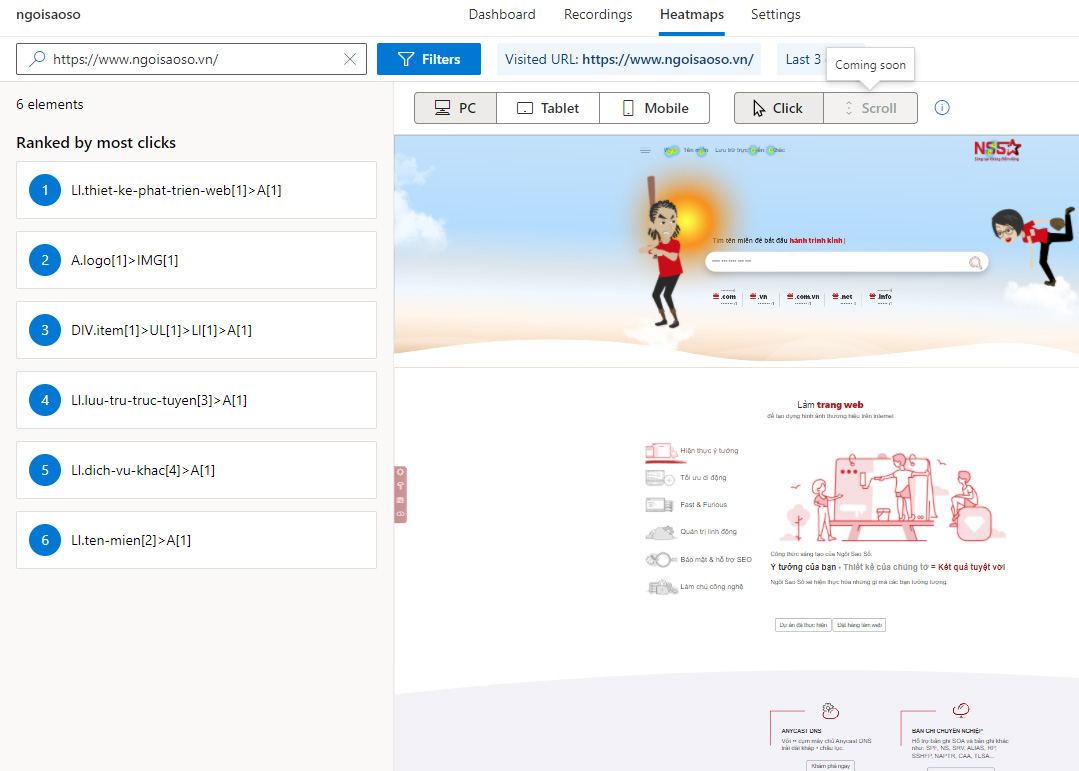
Task: Click the magnifier icon in URL search box
Action: click(37, 59)
